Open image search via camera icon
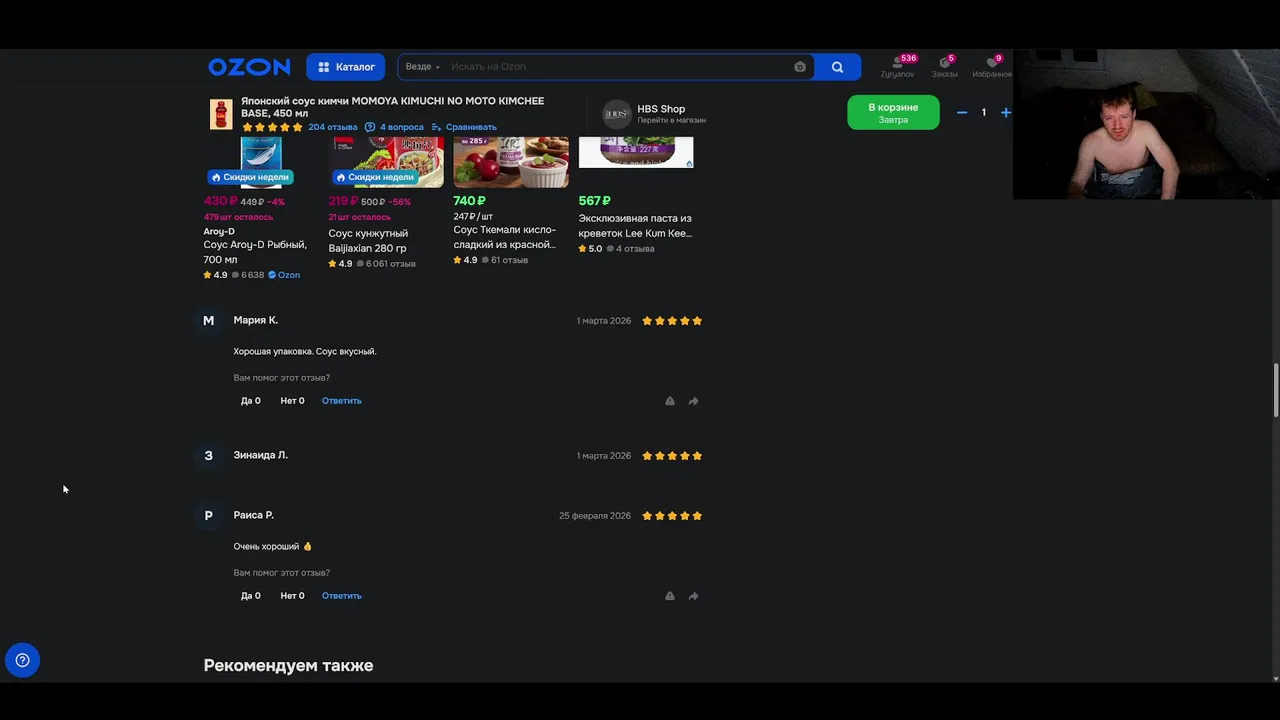 (x=800, y=67)
